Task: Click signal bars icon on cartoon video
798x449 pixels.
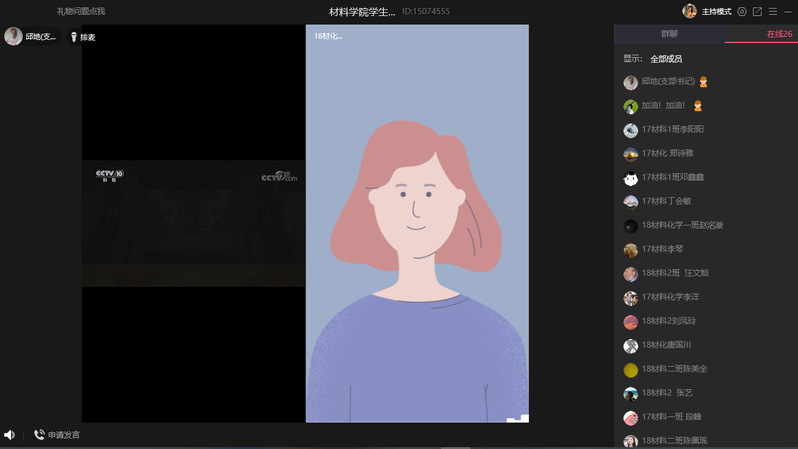Action: tap(516, 418)
